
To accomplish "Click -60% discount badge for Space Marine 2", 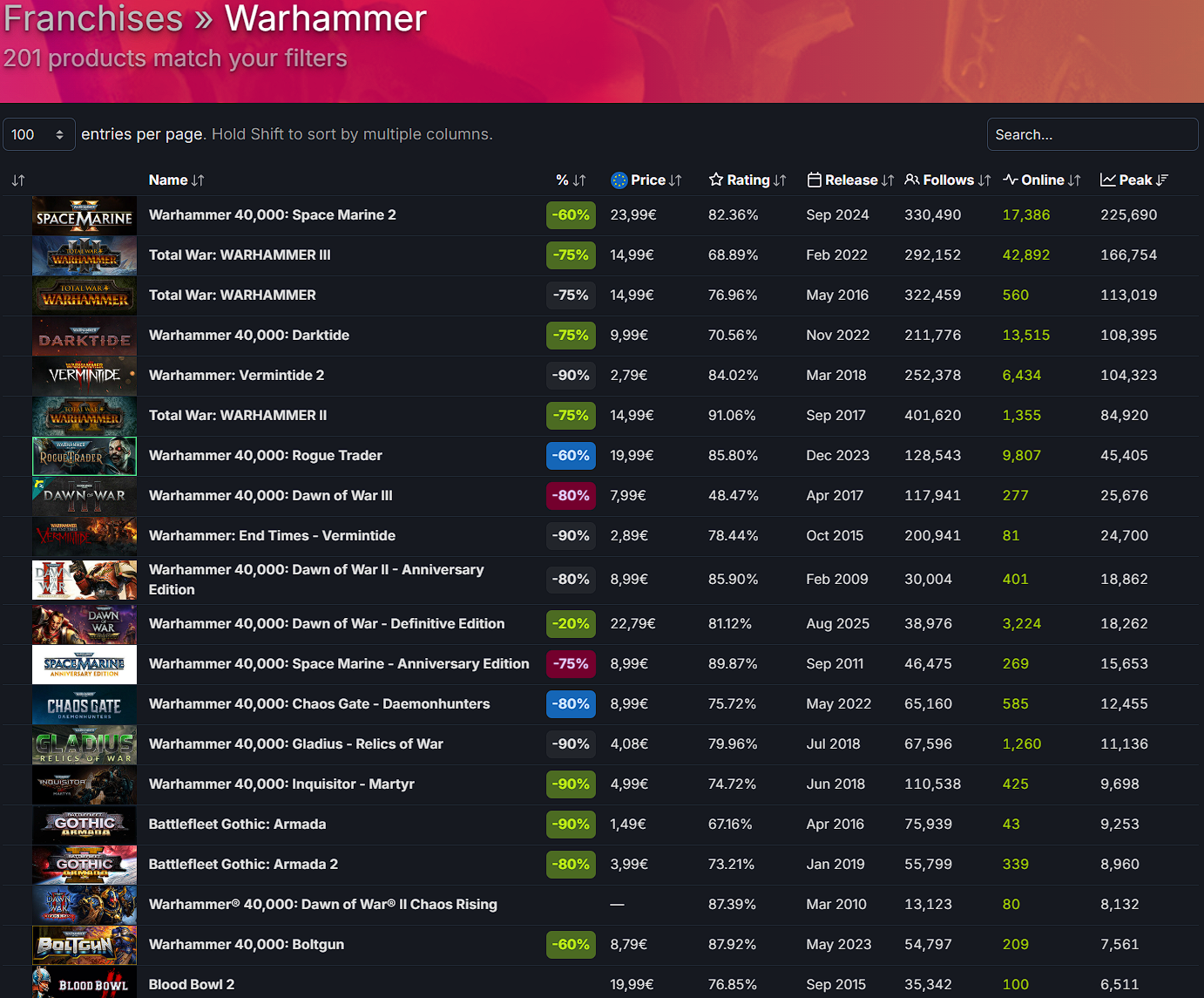I will [571, 214].
